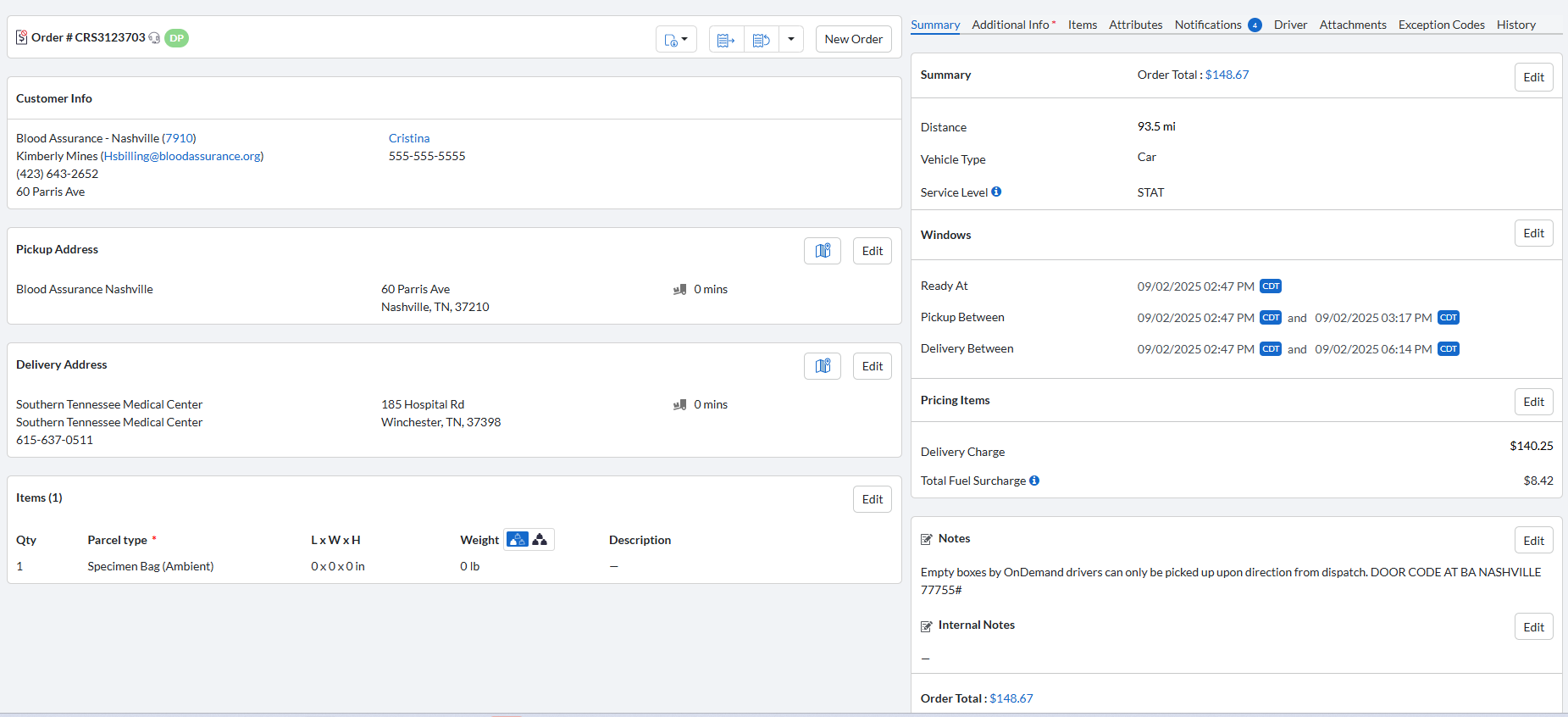Edit the Pricing Items section
1568x717 pixels.
tap(1533, 402)
